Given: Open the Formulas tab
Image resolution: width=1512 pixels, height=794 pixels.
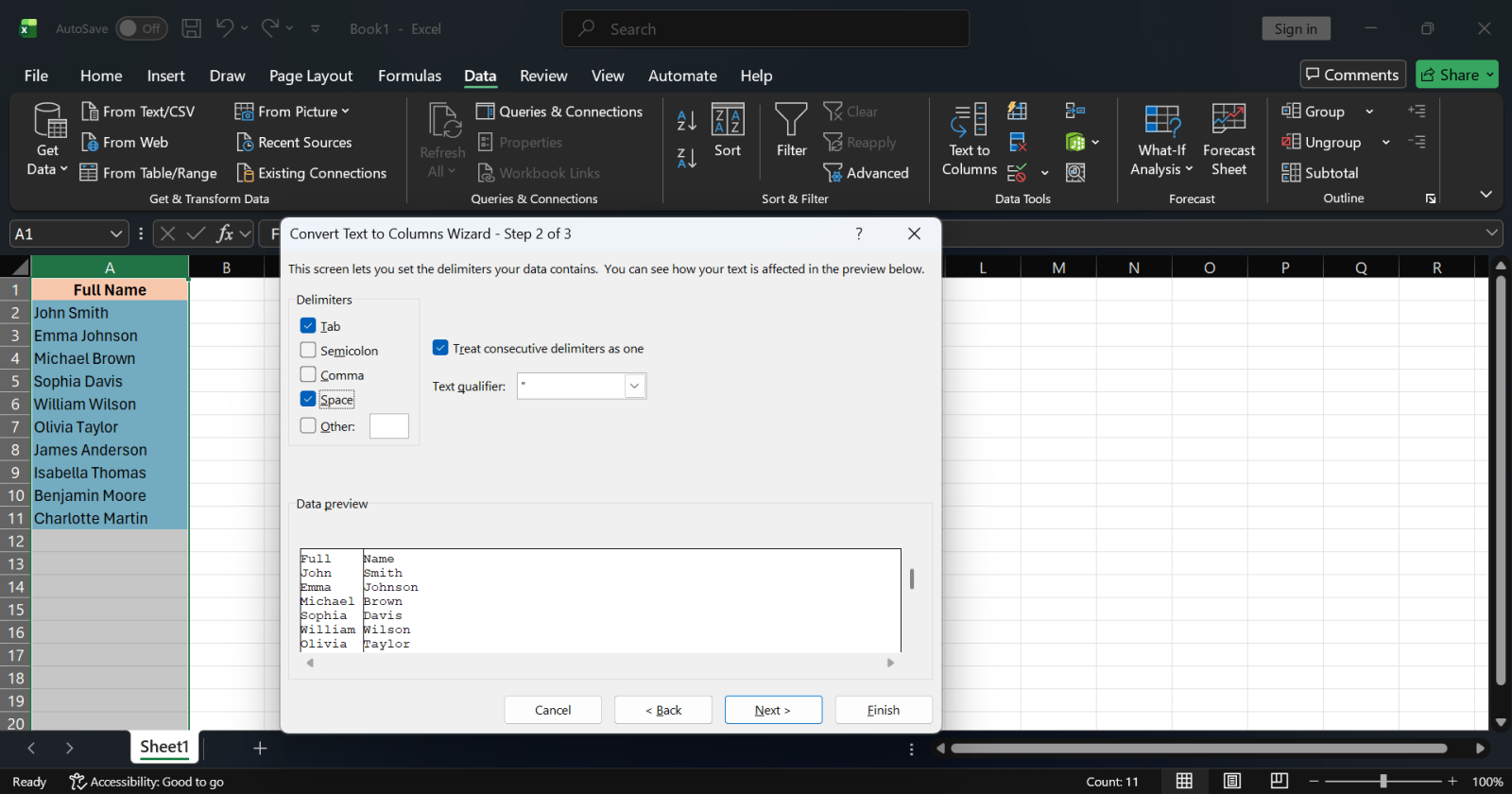Looking at the screenshot, I should (409, 76).
